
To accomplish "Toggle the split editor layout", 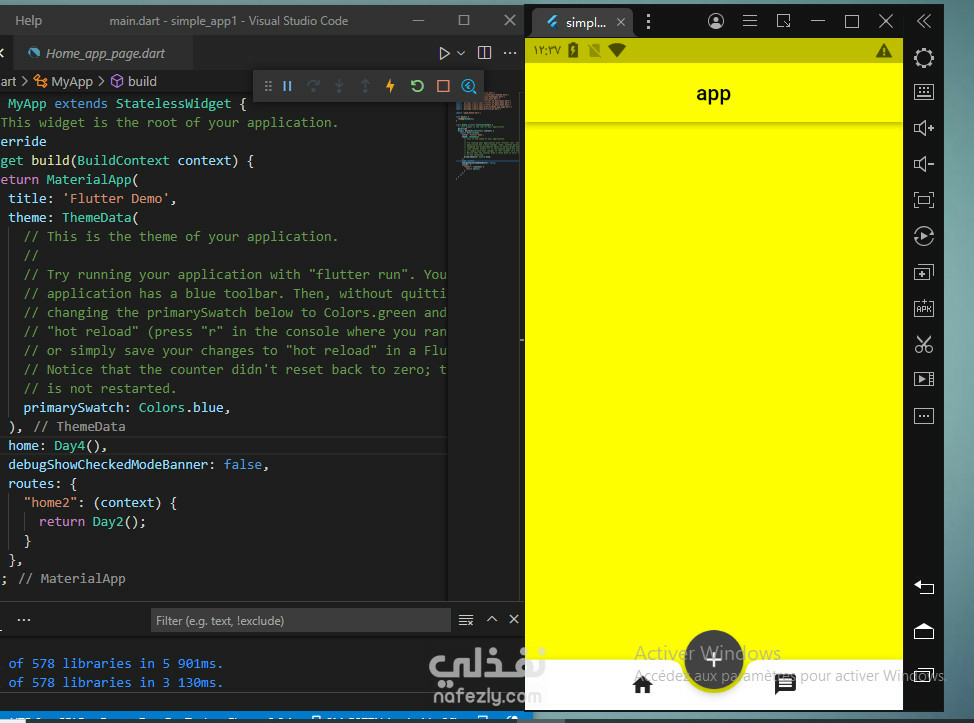I will 485,53.
